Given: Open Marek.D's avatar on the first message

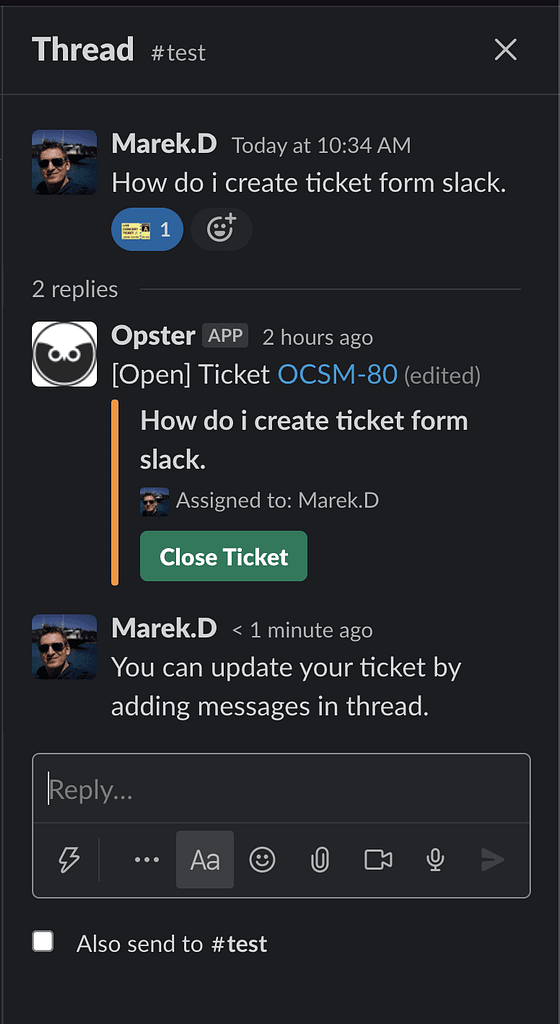Looking at the screenshot, I should pyautogui.click(x=65, y=162).
